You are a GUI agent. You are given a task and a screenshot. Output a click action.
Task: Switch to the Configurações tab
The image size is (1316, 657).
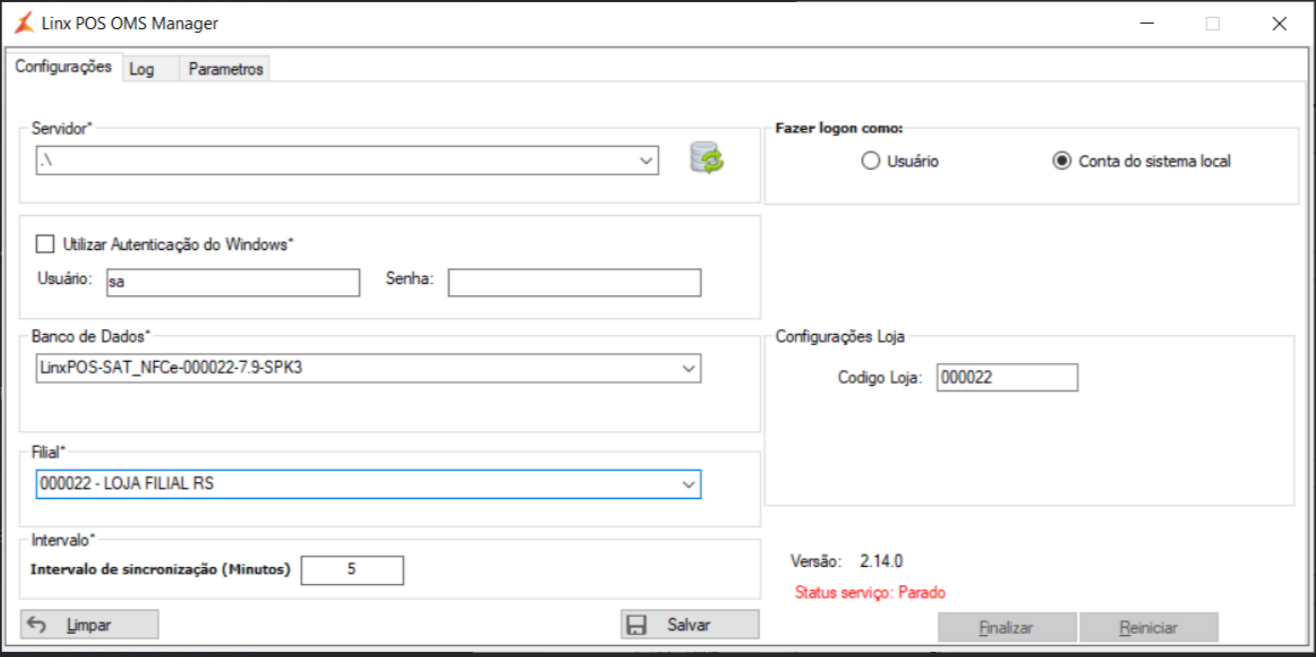tap(63, 67)
